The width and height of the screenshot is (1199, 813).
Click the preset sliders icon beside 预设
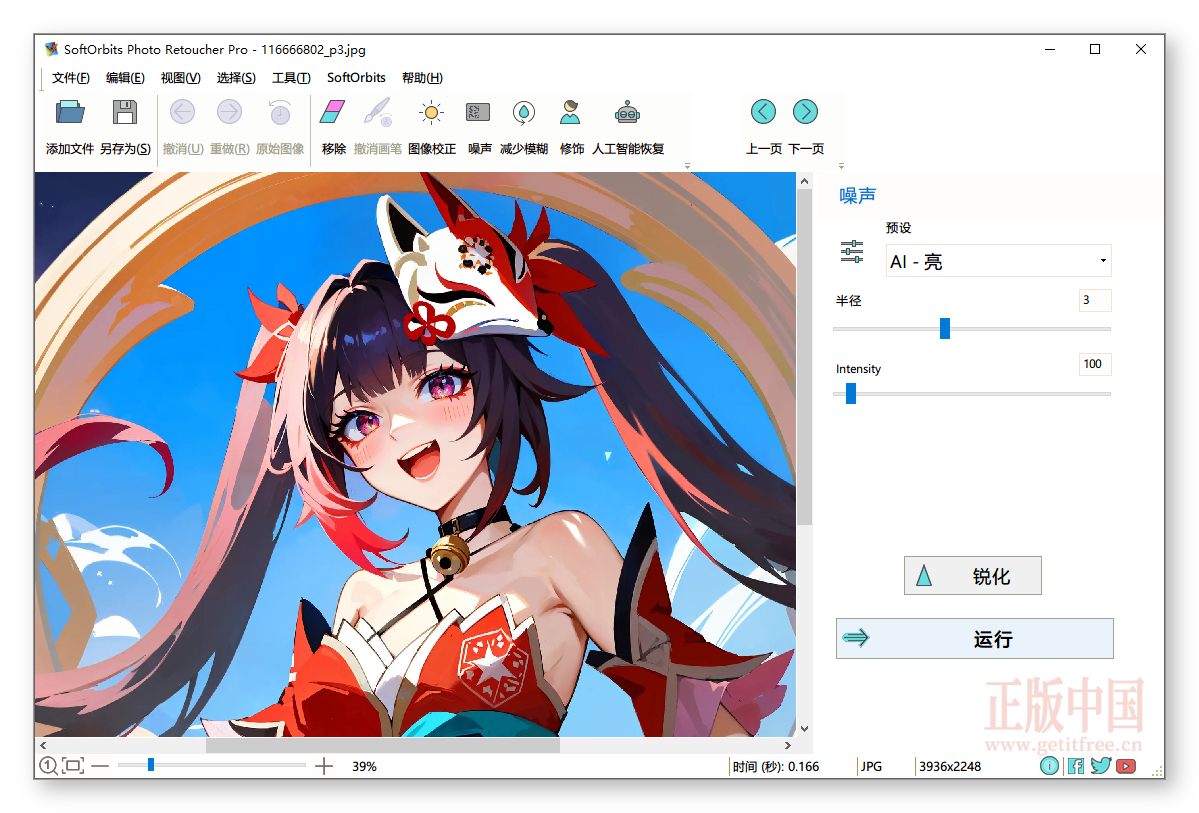pyautogui.click(x=852, y=251)
